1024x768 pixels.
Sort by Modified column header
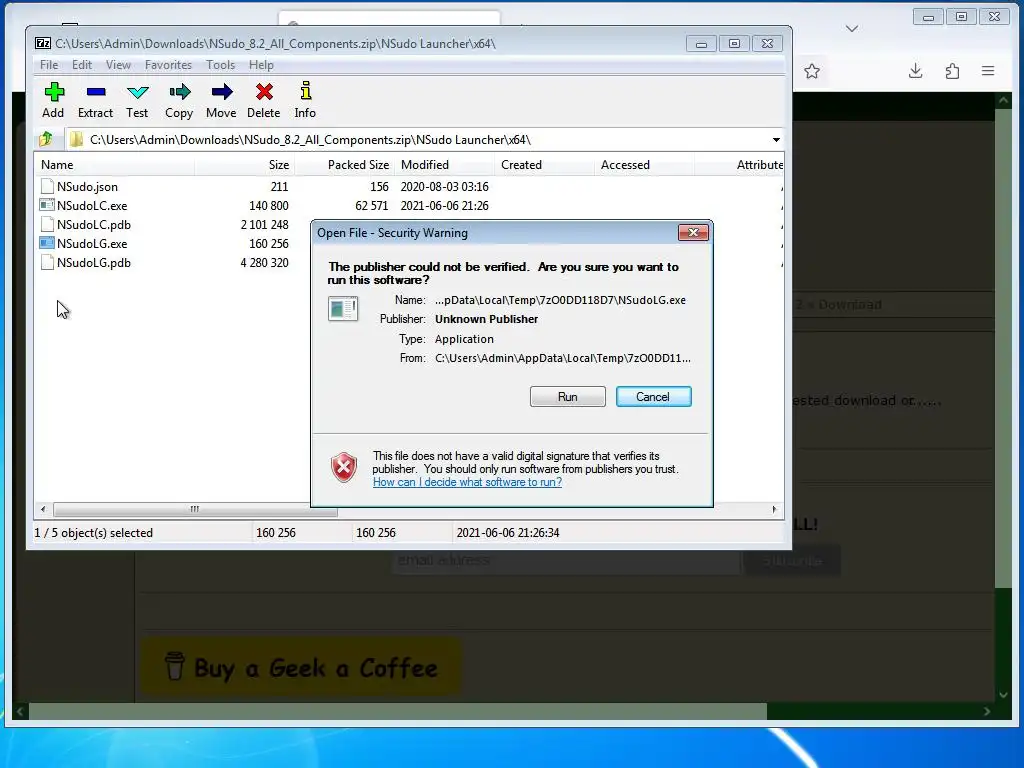click(445, 165)
